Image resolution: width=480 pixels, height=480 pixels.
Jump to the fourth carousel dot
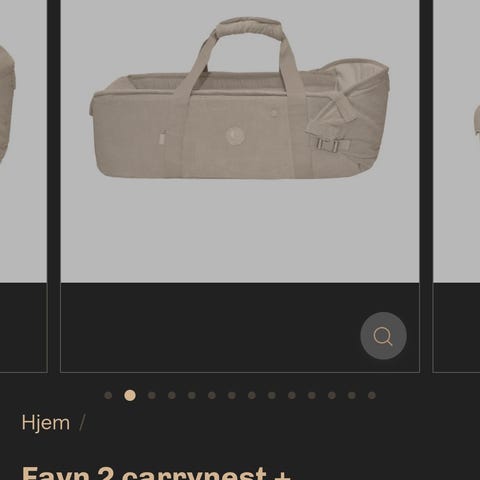point(172,395)
